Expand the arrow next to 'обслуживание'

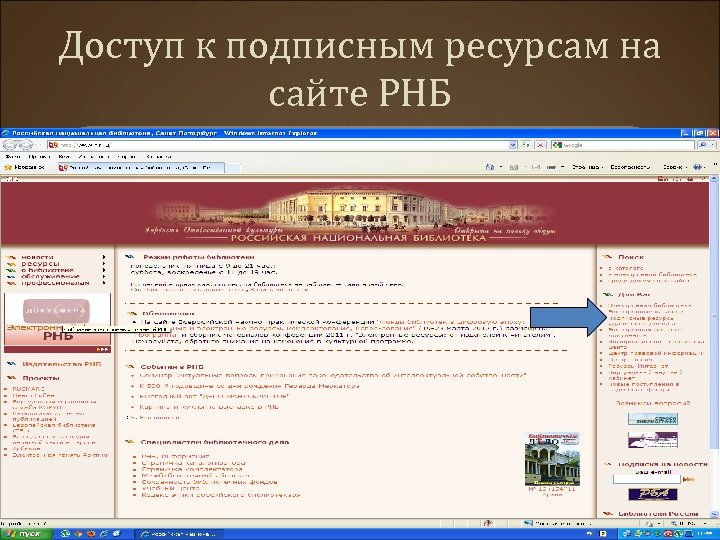tap(104, 276)
